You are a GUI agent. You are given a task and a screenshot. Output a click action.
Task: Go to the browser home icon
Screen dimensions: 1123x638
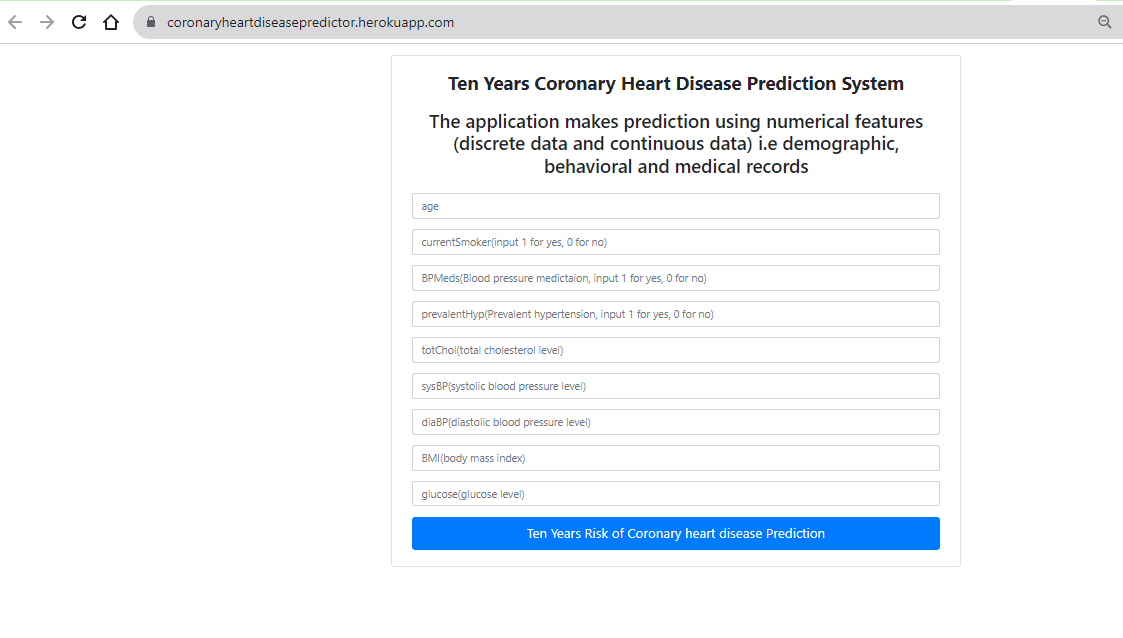tap(111, 22)
